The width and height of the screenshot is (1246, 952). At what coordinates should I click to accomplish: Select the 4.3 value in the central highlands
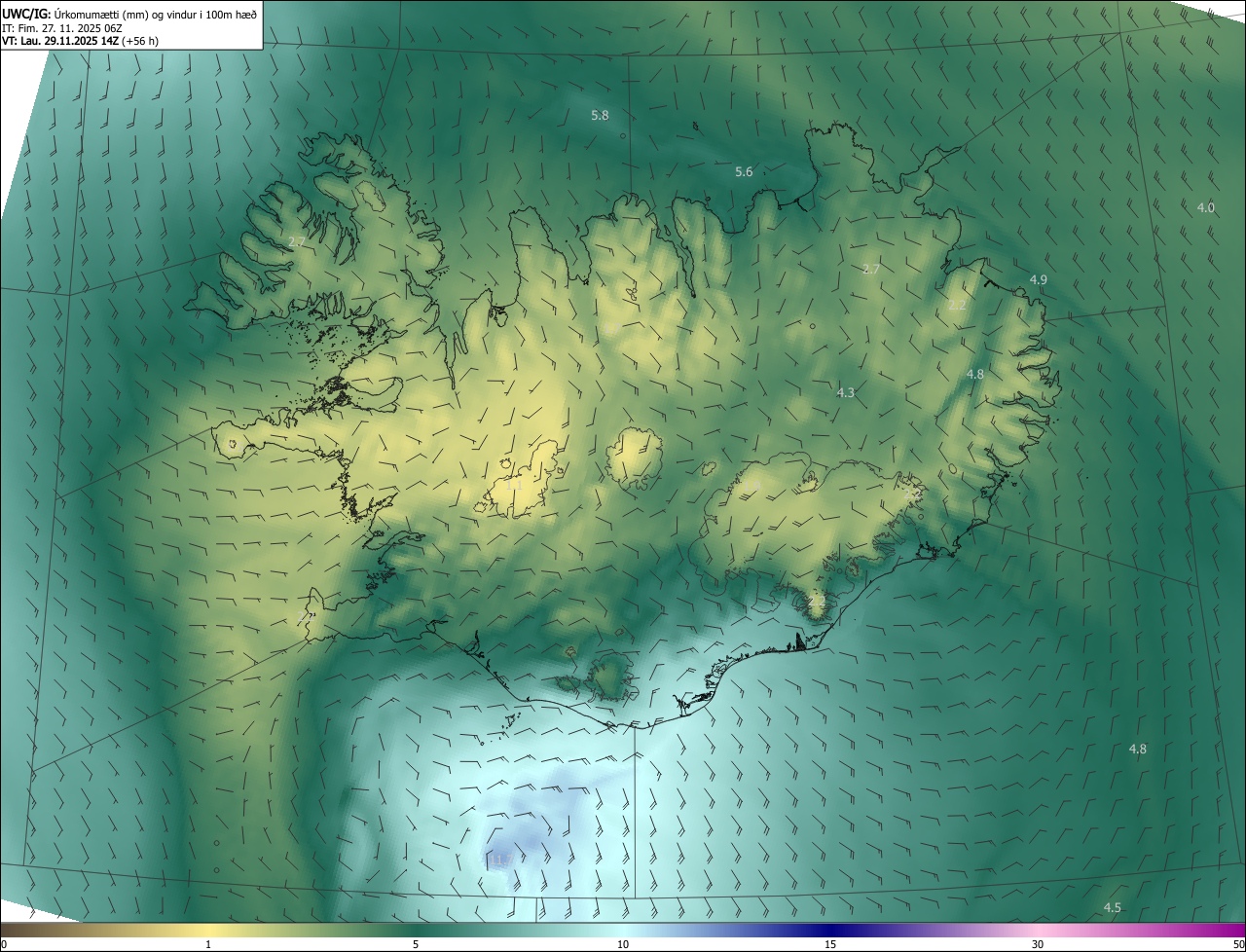point(845,392)
